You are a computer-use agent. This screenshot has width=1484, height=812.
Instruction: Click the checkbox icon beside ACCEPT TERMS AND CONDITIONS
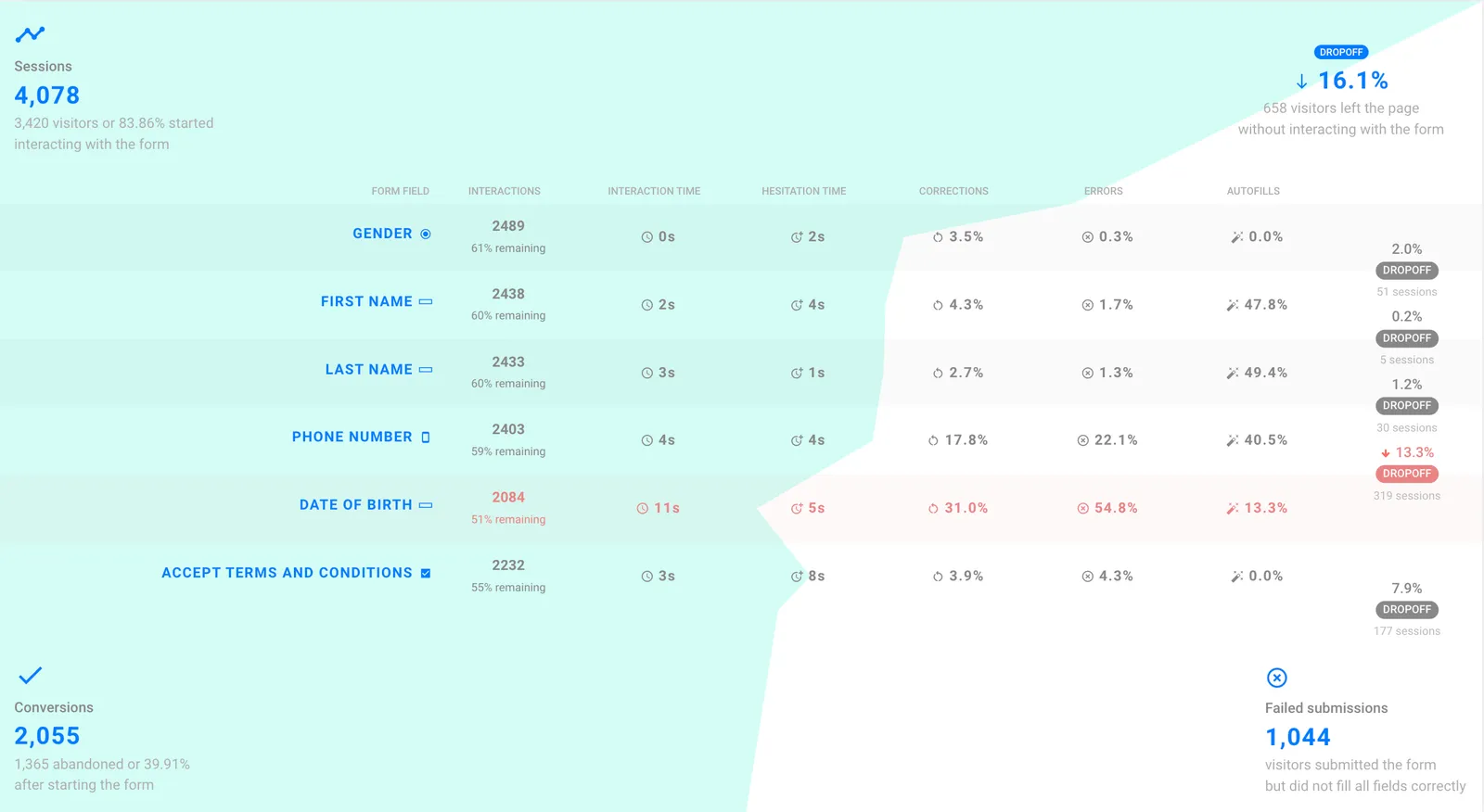[426, 573]
